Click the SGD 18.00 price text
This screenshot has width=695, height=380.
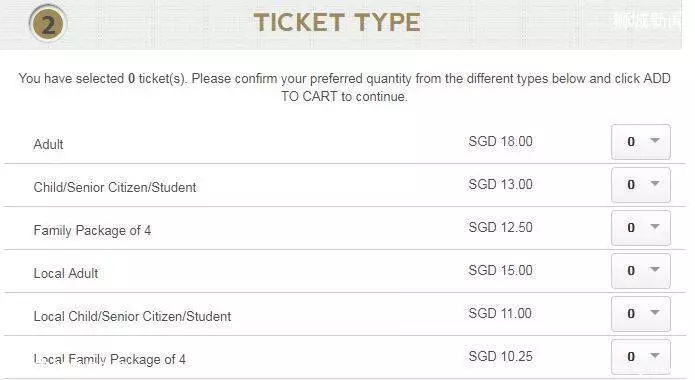[x=500, y=141]
